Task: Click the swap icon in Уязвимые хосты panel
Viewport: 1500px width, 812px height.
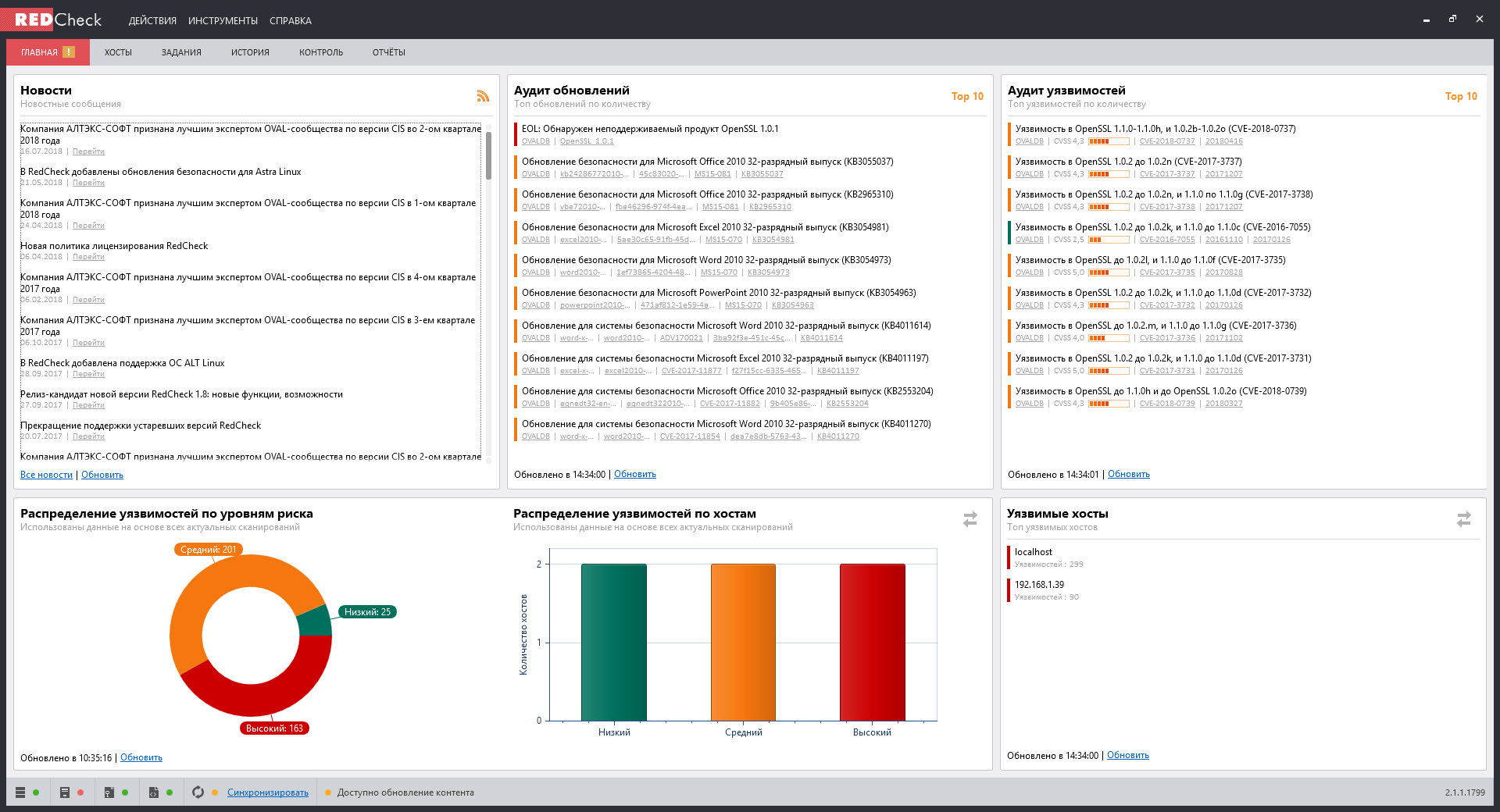Action: (1464, 519)
